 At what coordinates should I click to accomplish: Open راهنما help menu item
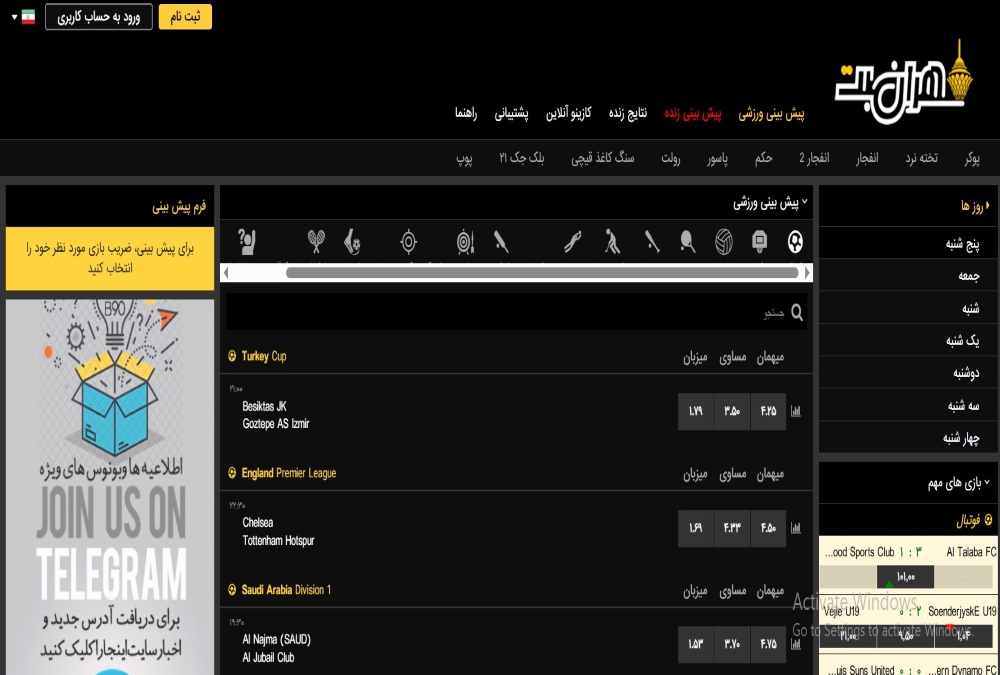(466, 113)
